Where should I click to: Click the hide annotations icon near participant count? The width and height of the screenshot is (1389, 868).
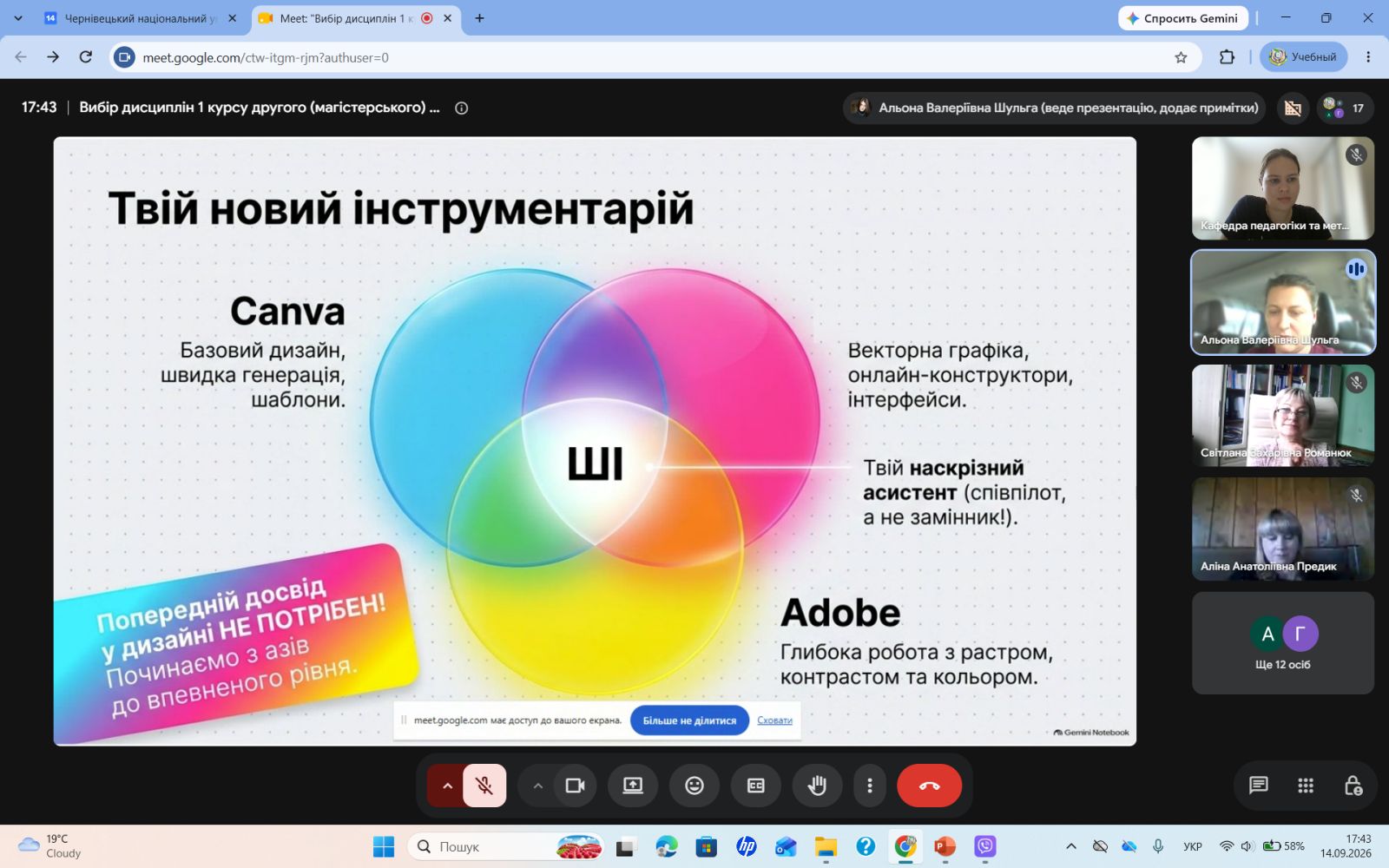1293,108
